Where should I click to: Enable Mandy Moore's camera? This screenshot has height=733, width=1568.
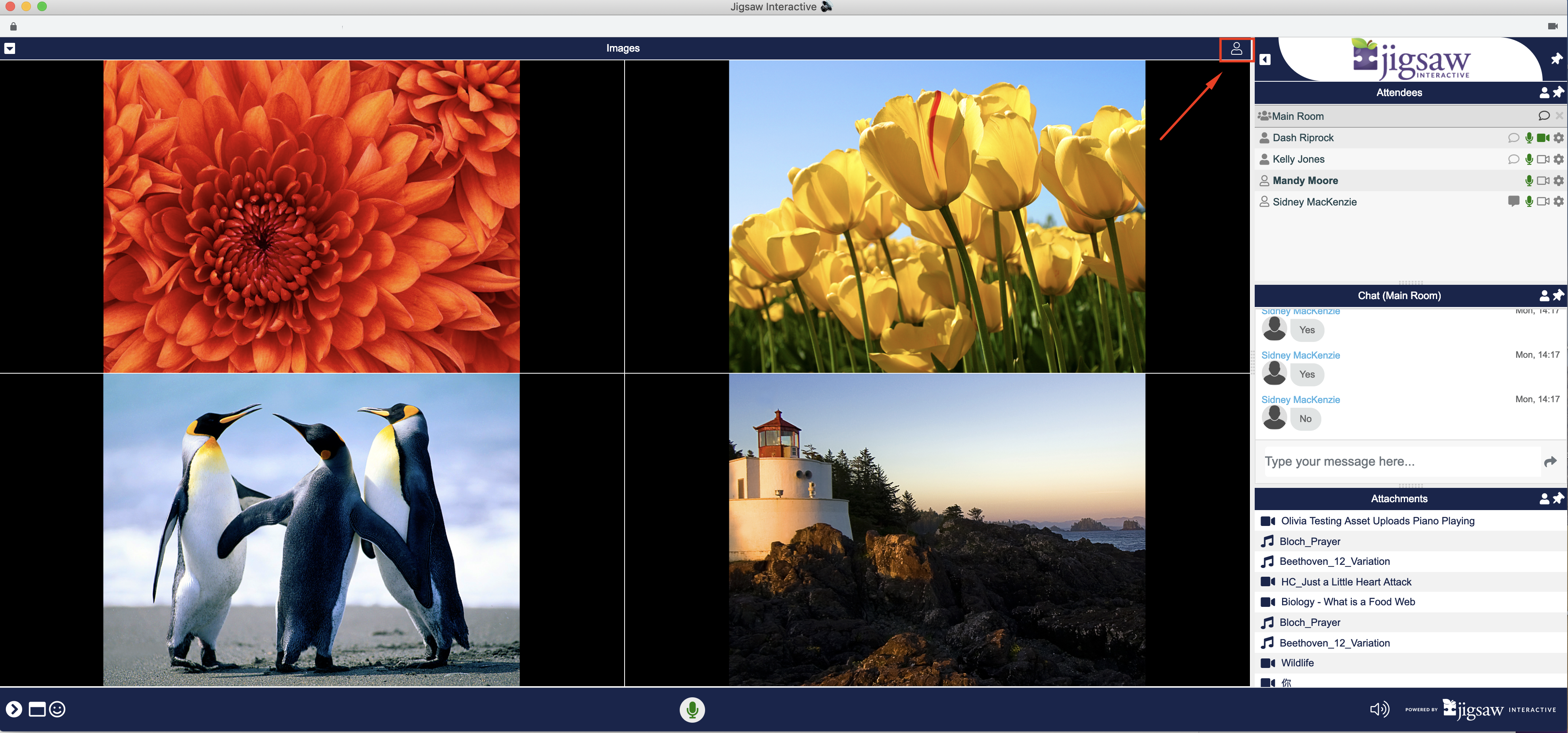(x=1543, y=181)
